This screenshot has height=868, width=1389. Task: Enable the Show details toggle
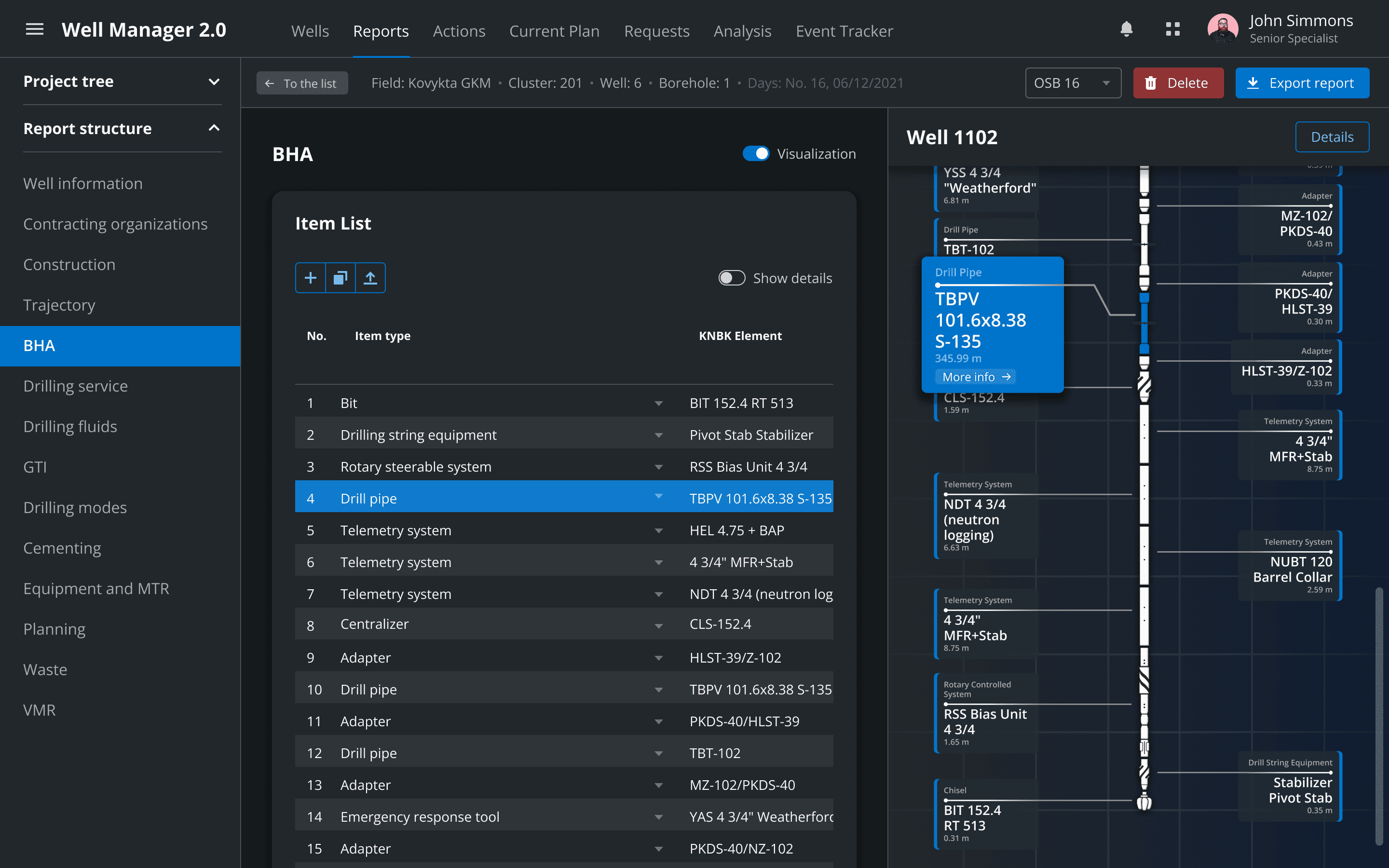(732, 278)
